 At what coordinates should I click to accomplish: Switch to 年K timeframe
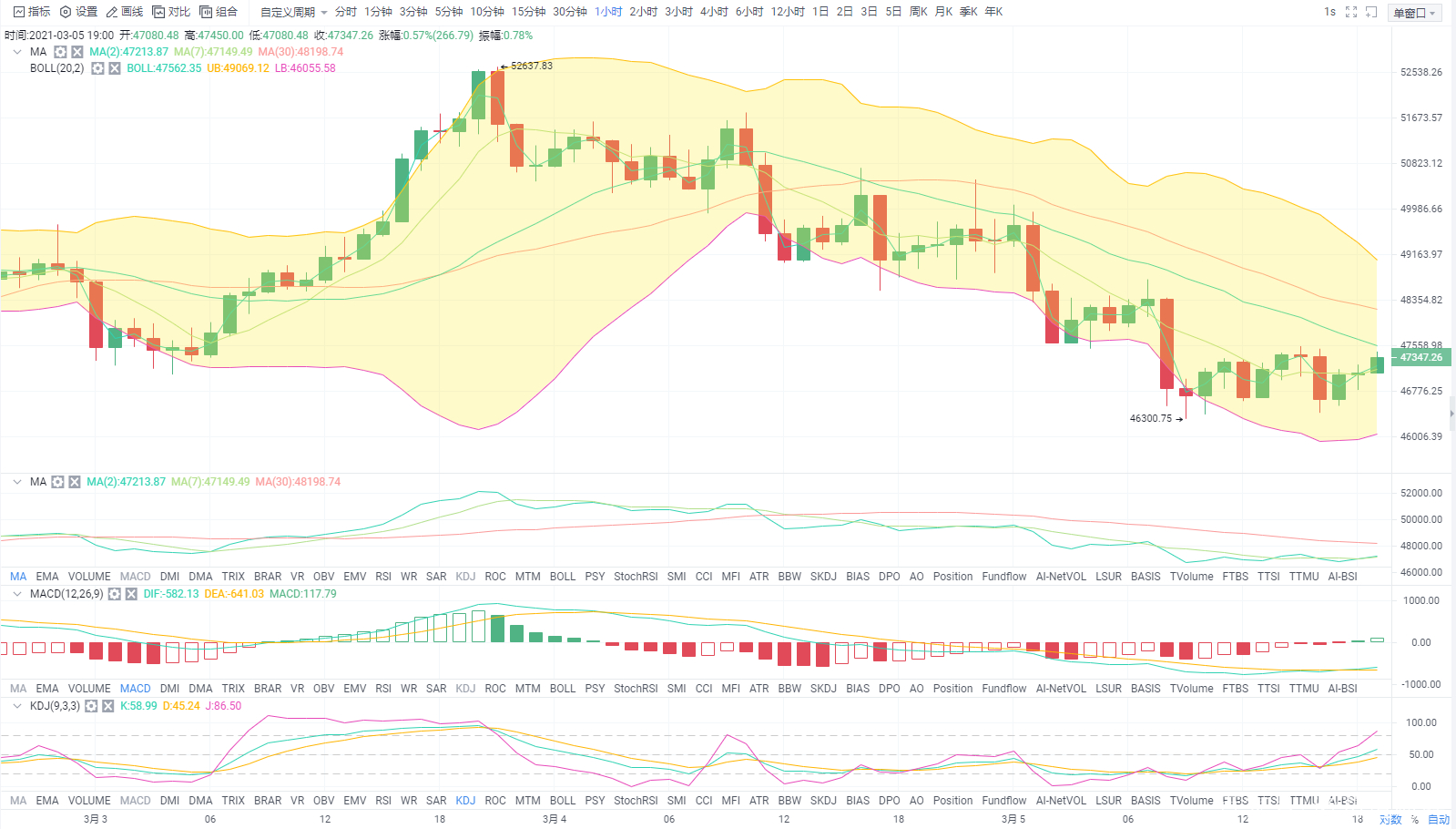tap(993, 12)
